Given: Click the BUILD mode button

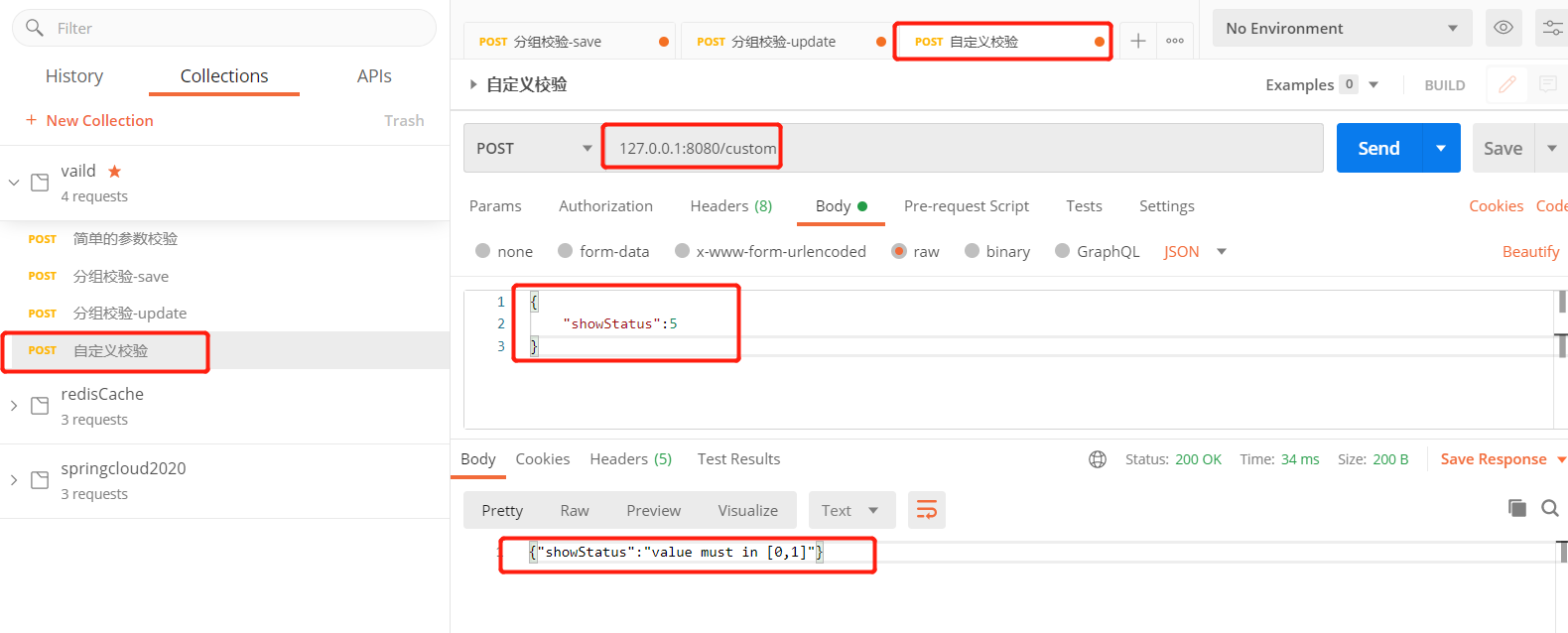Looking at the screenshot, I should coord(1445,85).
